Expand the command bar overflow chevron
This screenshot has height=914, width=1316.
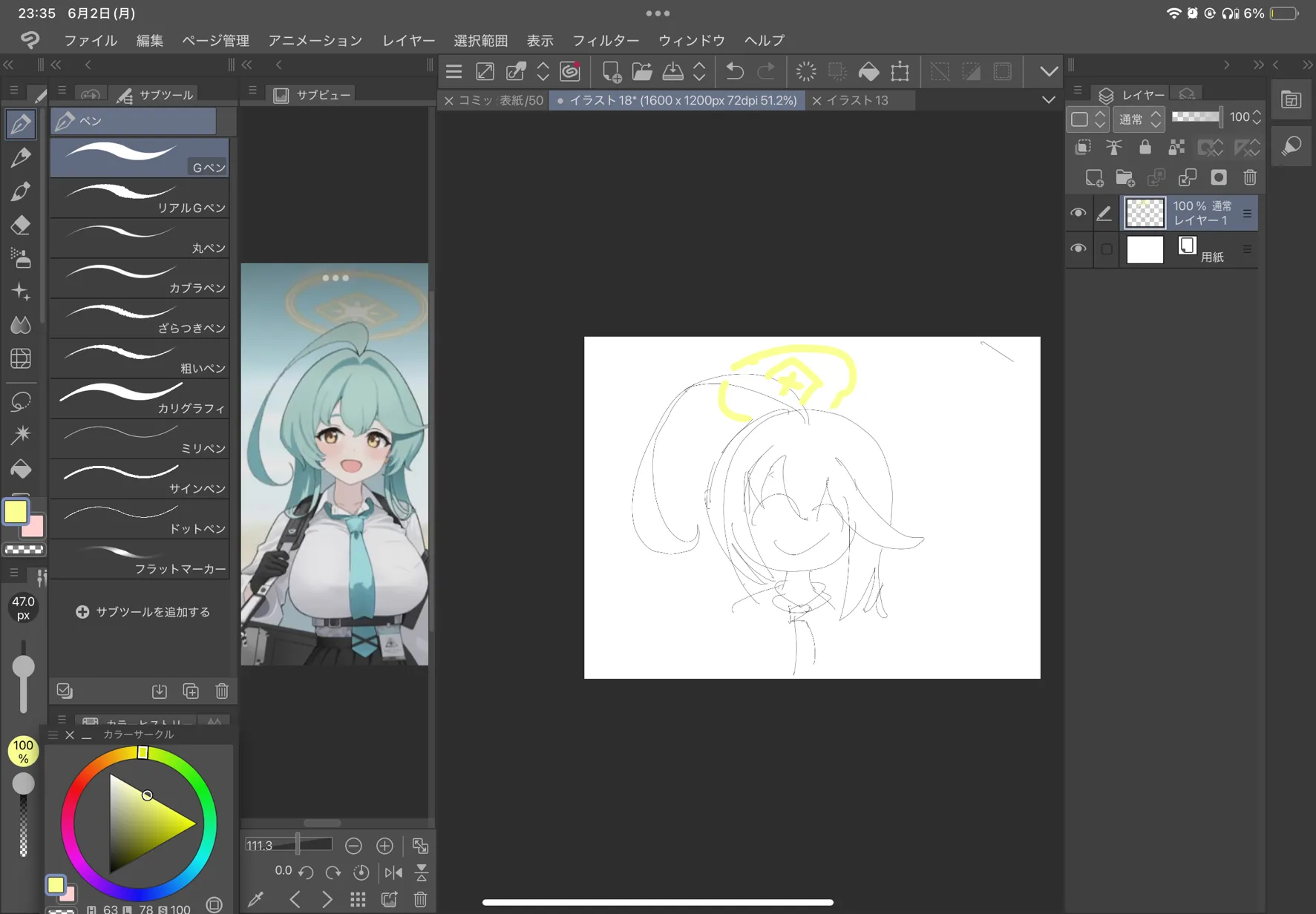pos(1049,71)
